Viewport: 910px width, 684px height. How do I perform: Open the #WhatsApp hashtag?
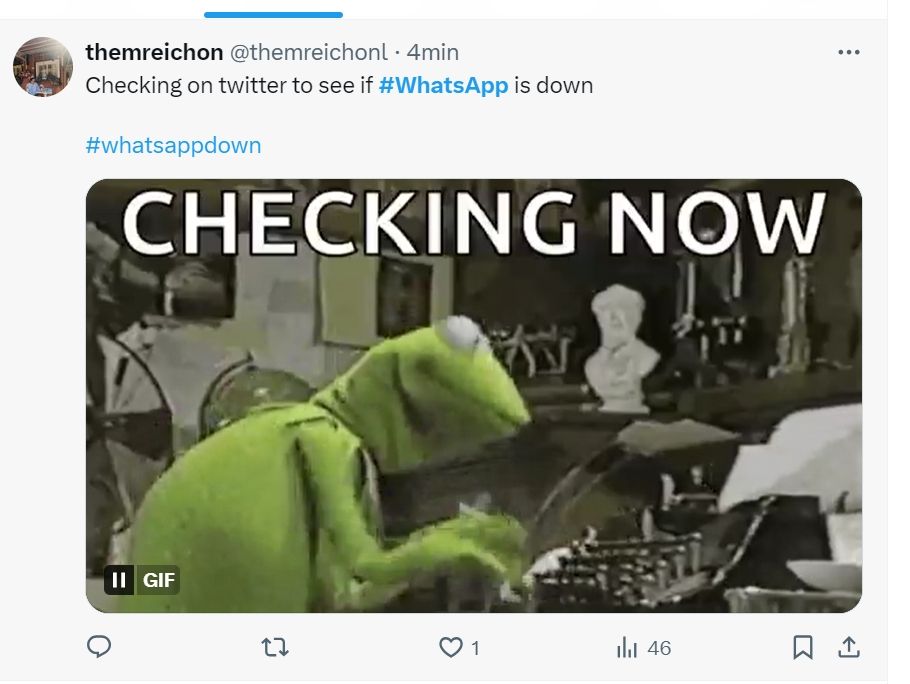[x=443, y=85]
